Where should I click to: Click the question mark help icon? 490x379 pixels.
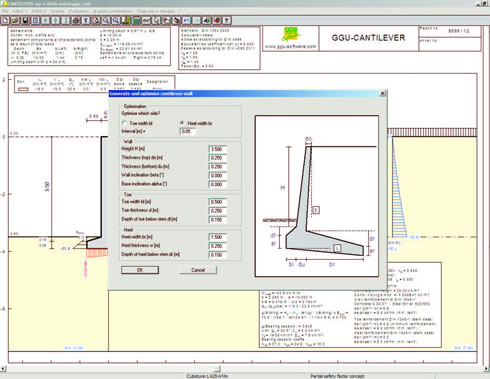point(227,21)
